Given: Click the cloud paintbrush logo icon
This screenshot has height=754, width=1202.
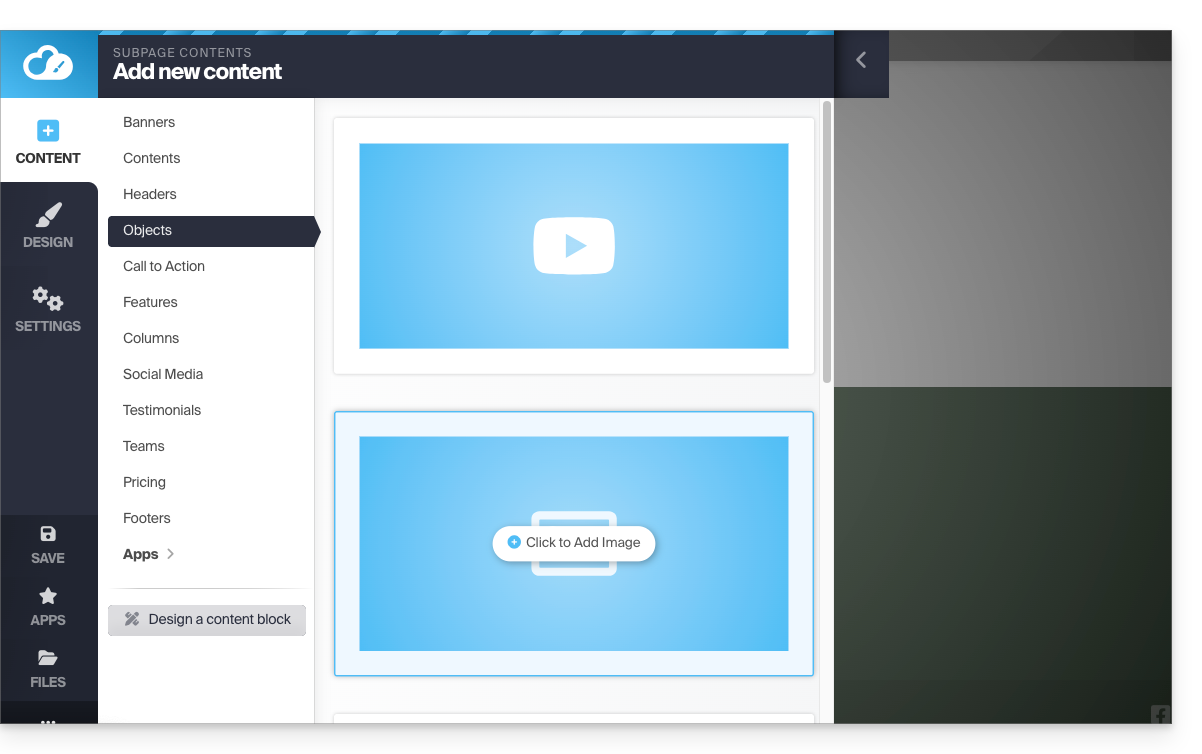Looking at the screenshot, I should point(48,64).
